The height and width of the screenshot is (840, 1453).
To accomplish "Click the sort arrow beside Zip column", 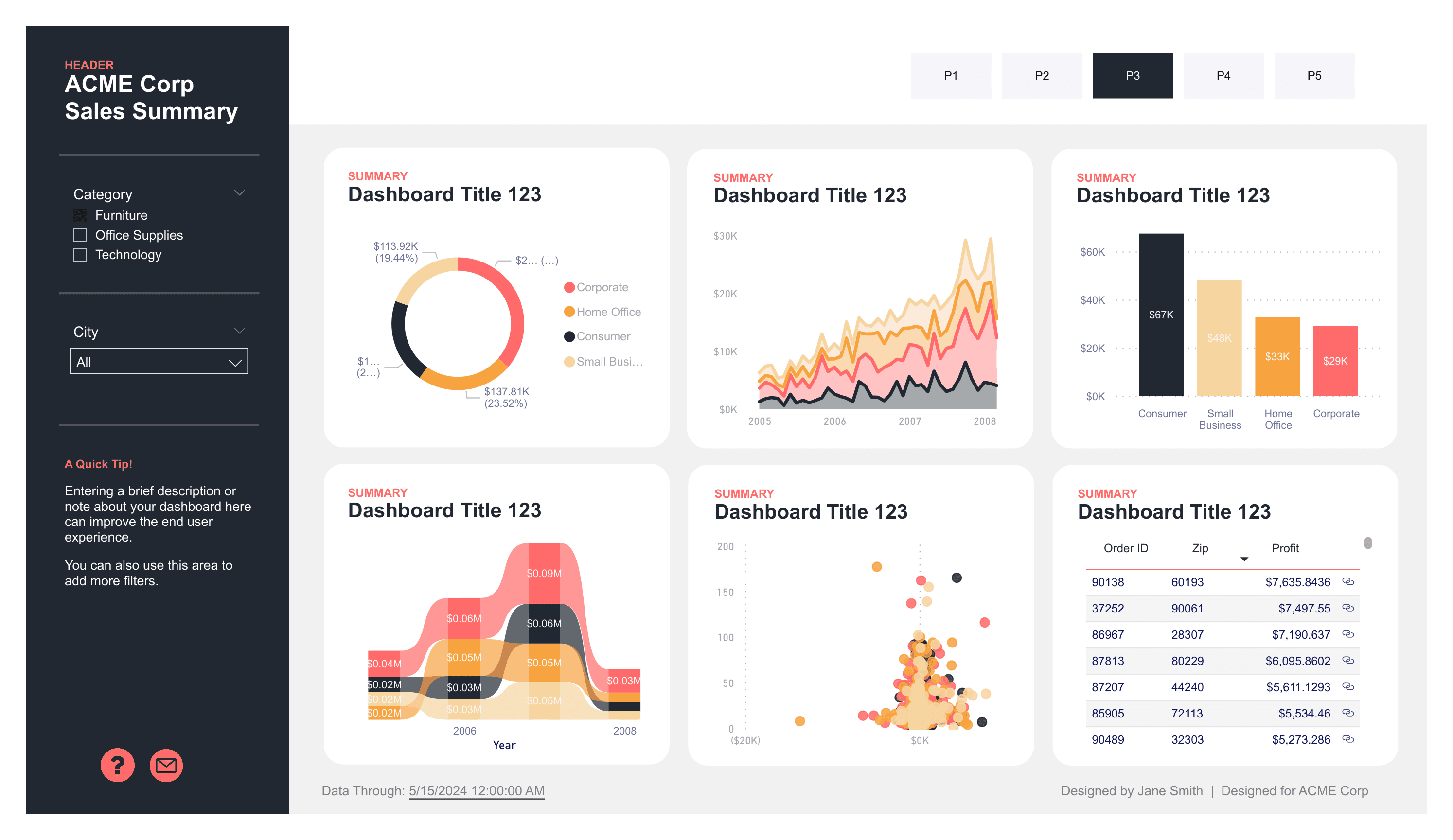I will 1244,559.
